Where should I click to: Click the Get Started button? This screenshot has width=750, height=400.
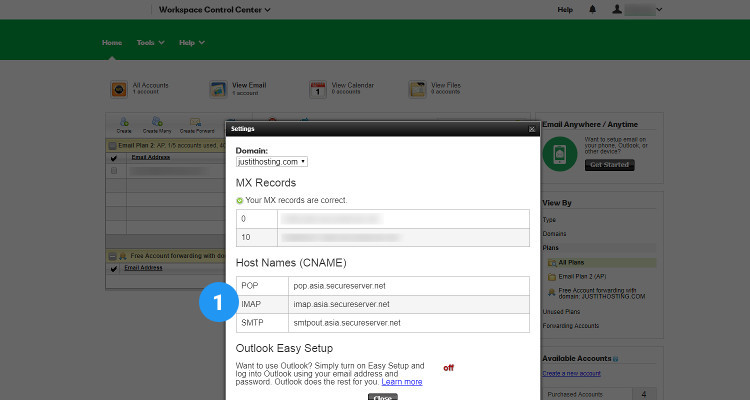pos(609,165)
